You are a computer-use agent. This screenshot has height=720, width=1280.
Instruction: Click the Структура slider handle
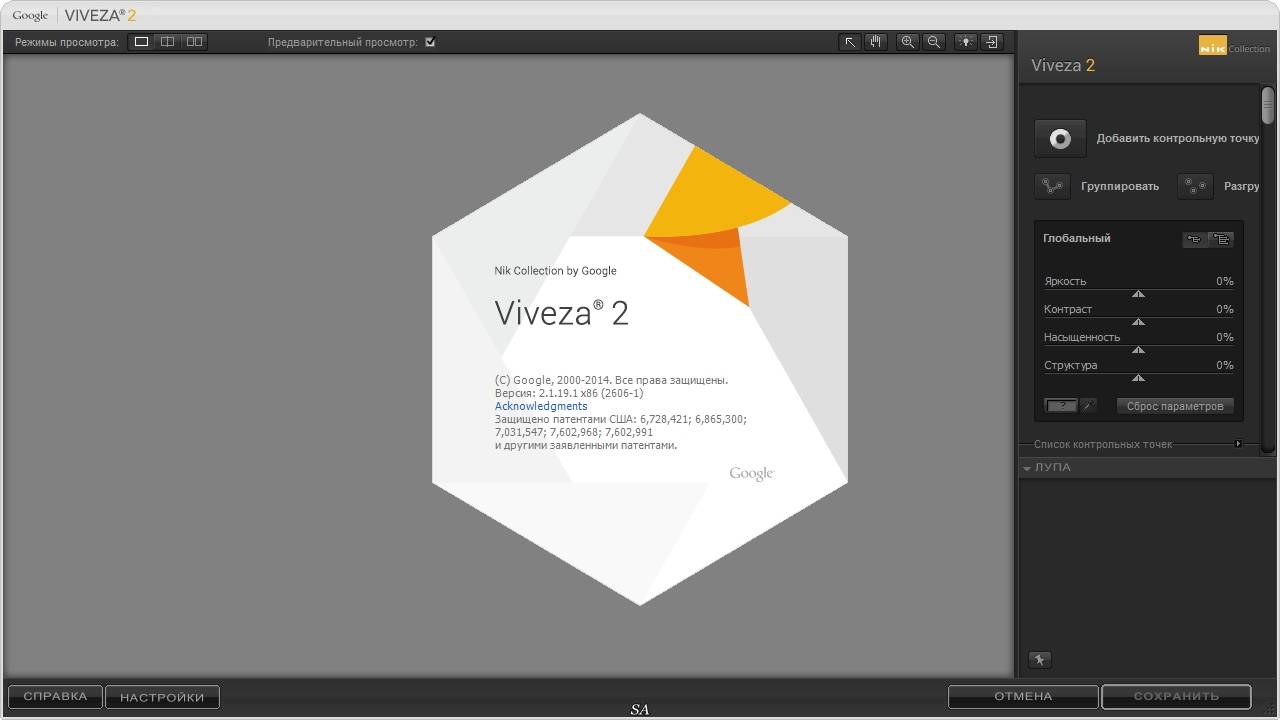[x=1138, y=378]
